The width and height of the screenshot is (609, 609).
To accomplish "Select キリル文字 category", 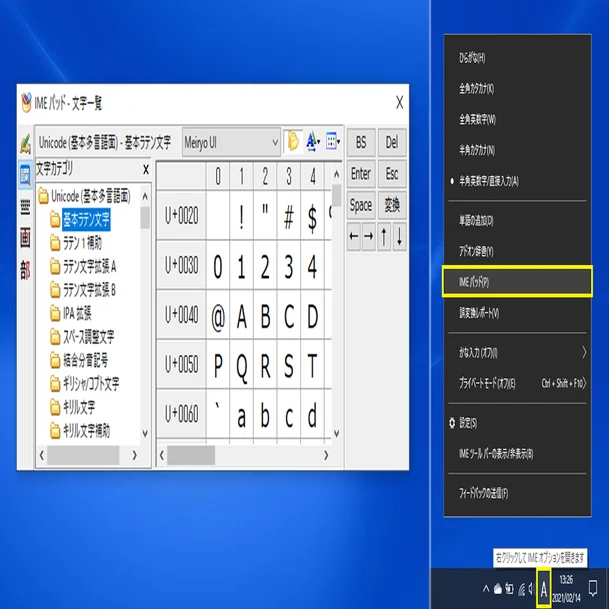I will [79, 407].
